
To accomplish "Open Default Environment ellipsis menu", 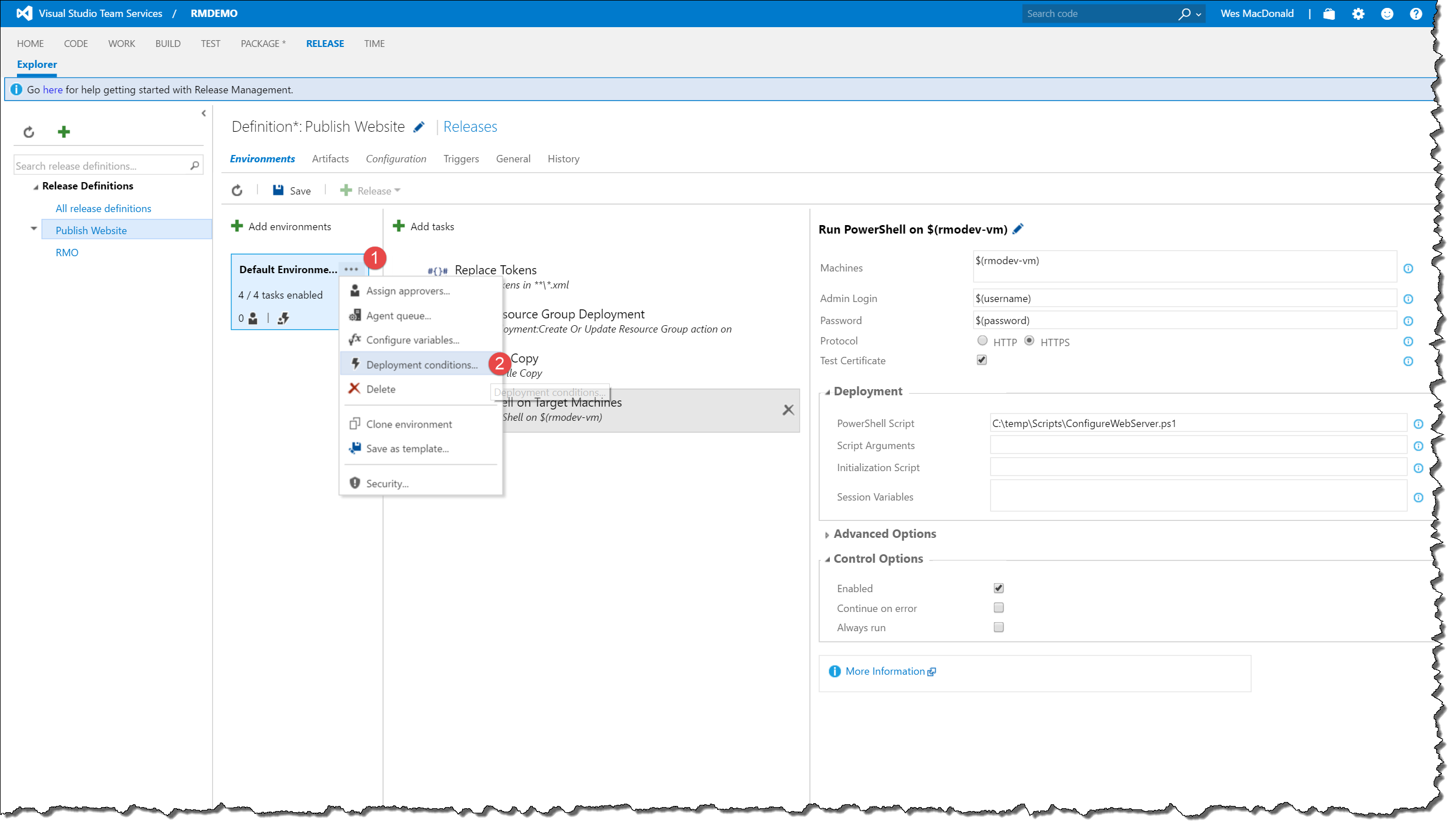I will pyautogui.click(x=351, y=270).
